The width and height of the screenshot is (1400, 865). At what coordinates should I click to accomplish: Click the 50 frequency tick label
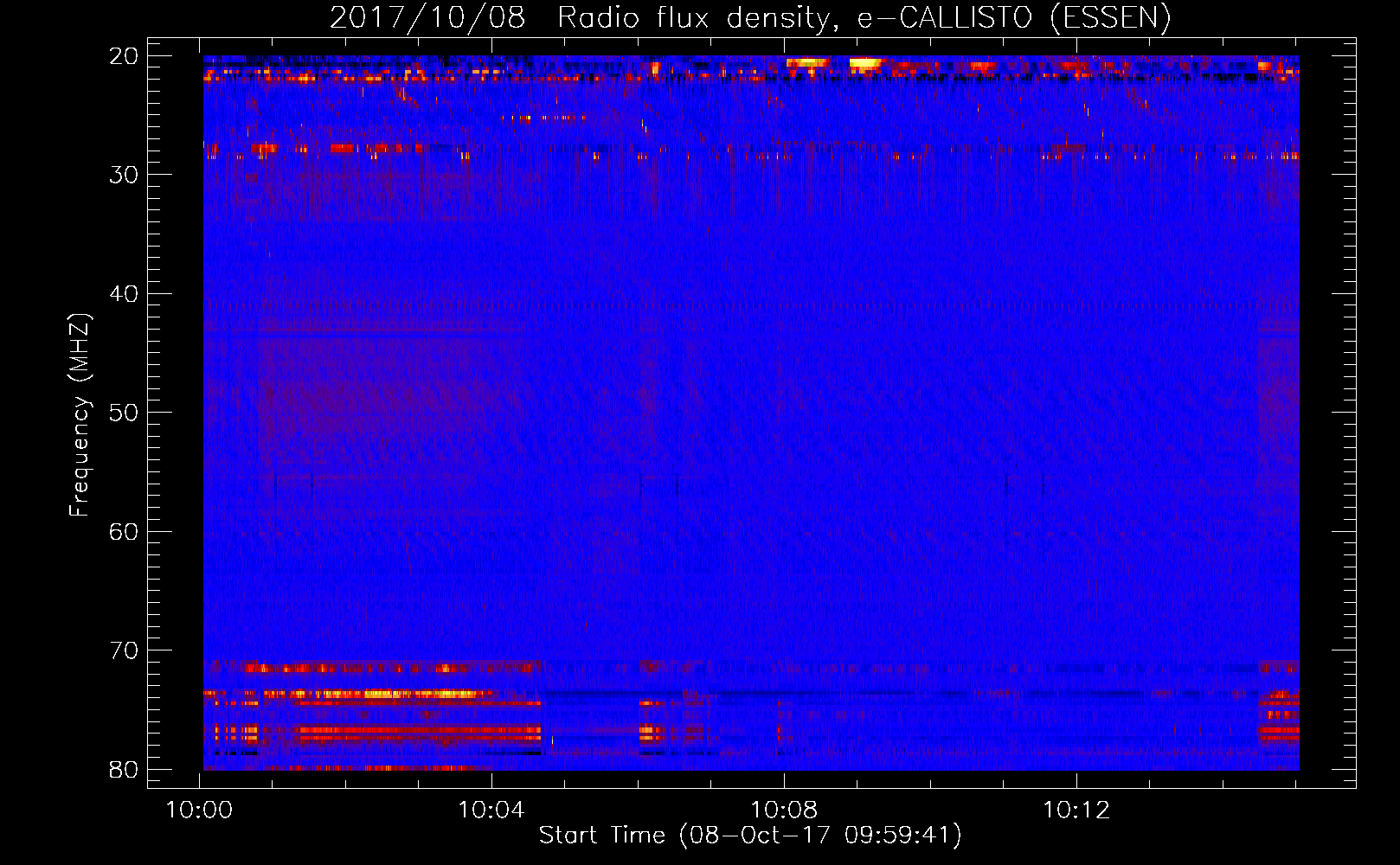125,413
